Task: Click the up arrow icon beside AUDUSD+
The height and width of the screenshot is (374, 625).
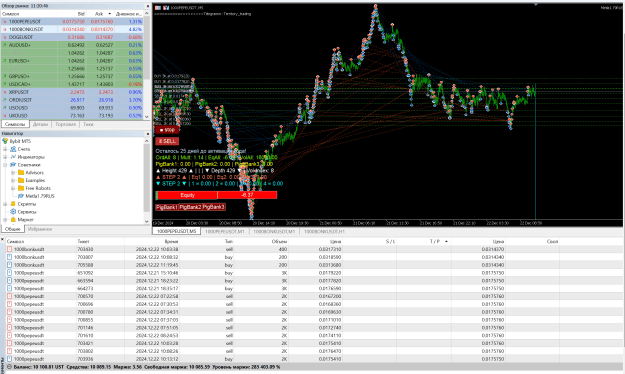Action: coord(5,45)
